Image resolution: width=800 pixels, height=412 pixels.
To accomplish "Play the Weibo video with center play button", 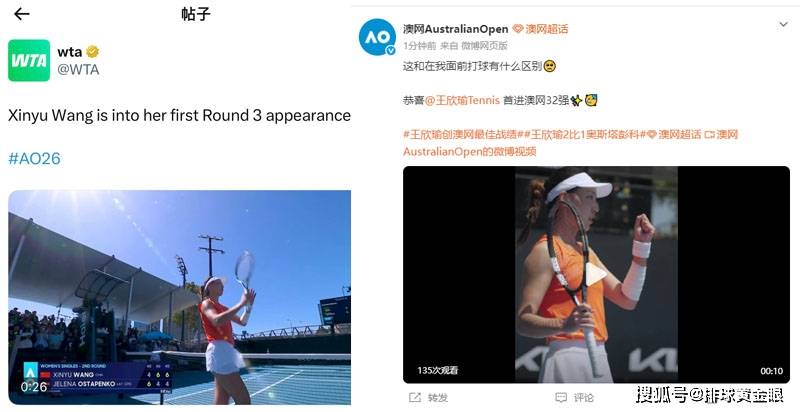I will pyautogui.click(x=595, y=274).
